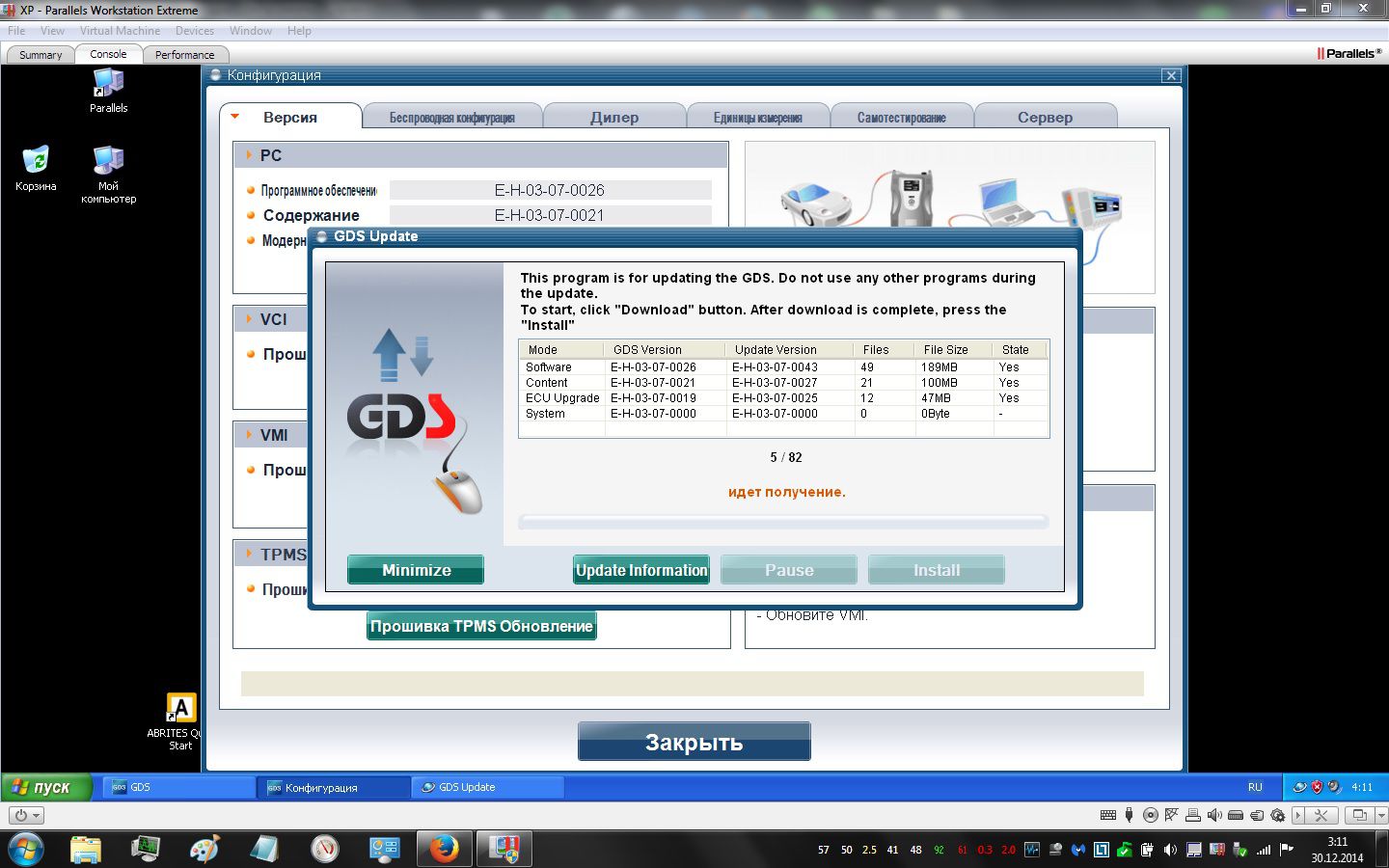This screenshot has height=868, width=1389.
Task: Open the View menu
Action: tap(52, 31)
